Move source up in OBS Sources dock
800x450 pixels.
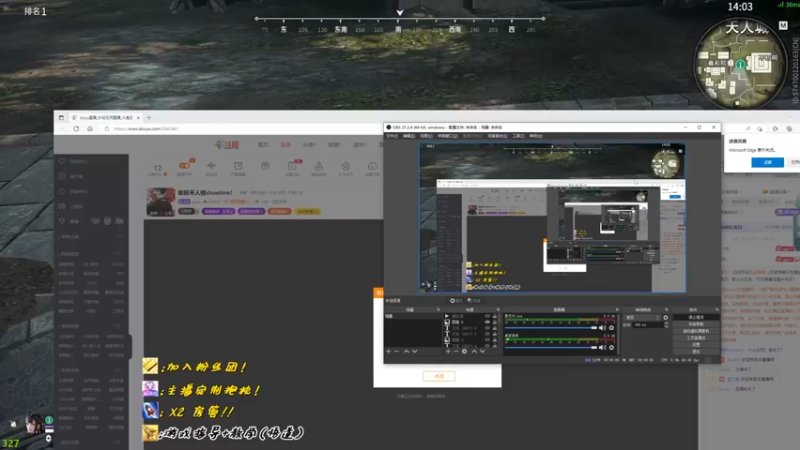coord(474,352)
